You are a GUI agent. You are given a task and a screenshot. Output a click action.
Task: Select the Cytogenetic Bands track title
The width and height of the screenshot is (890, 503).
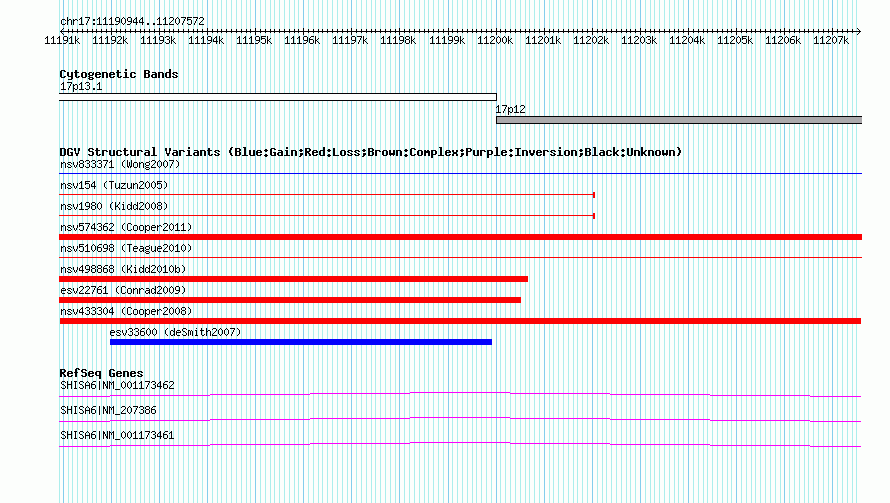pyautogui.click(x=119, y=74)
